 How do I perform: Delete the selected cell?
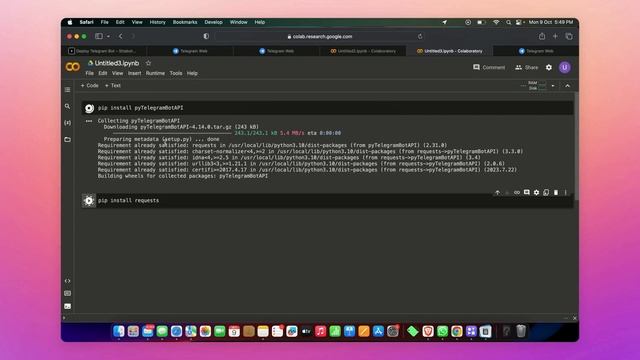point(556,192)
